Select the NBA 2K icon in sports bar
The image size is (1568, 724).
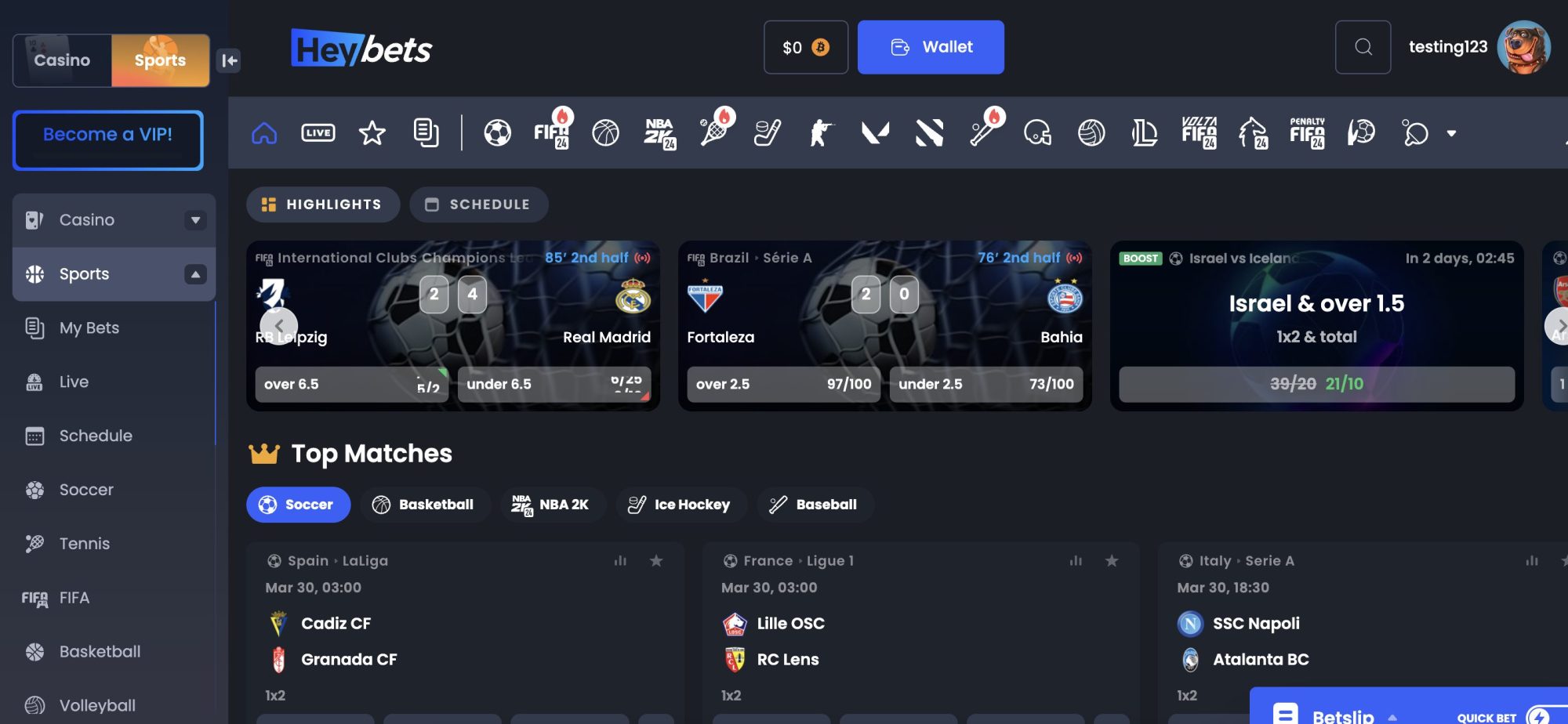(x=659, y=133)
